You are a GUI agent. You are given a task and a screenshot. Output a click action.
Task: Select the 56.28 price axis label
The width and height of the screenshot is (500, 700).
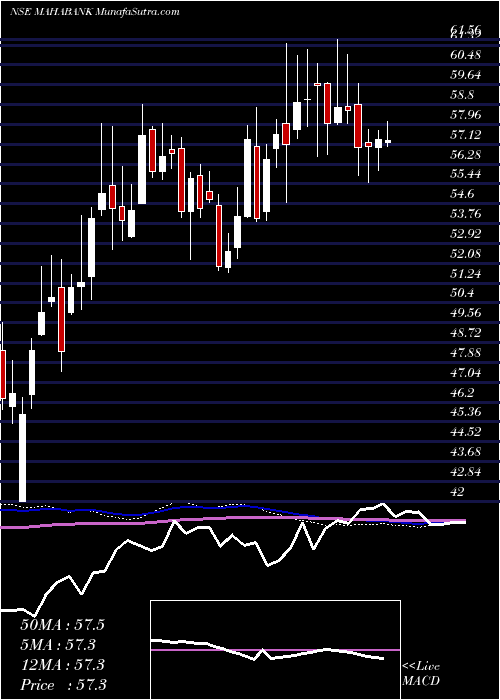(x=466, y=154)
